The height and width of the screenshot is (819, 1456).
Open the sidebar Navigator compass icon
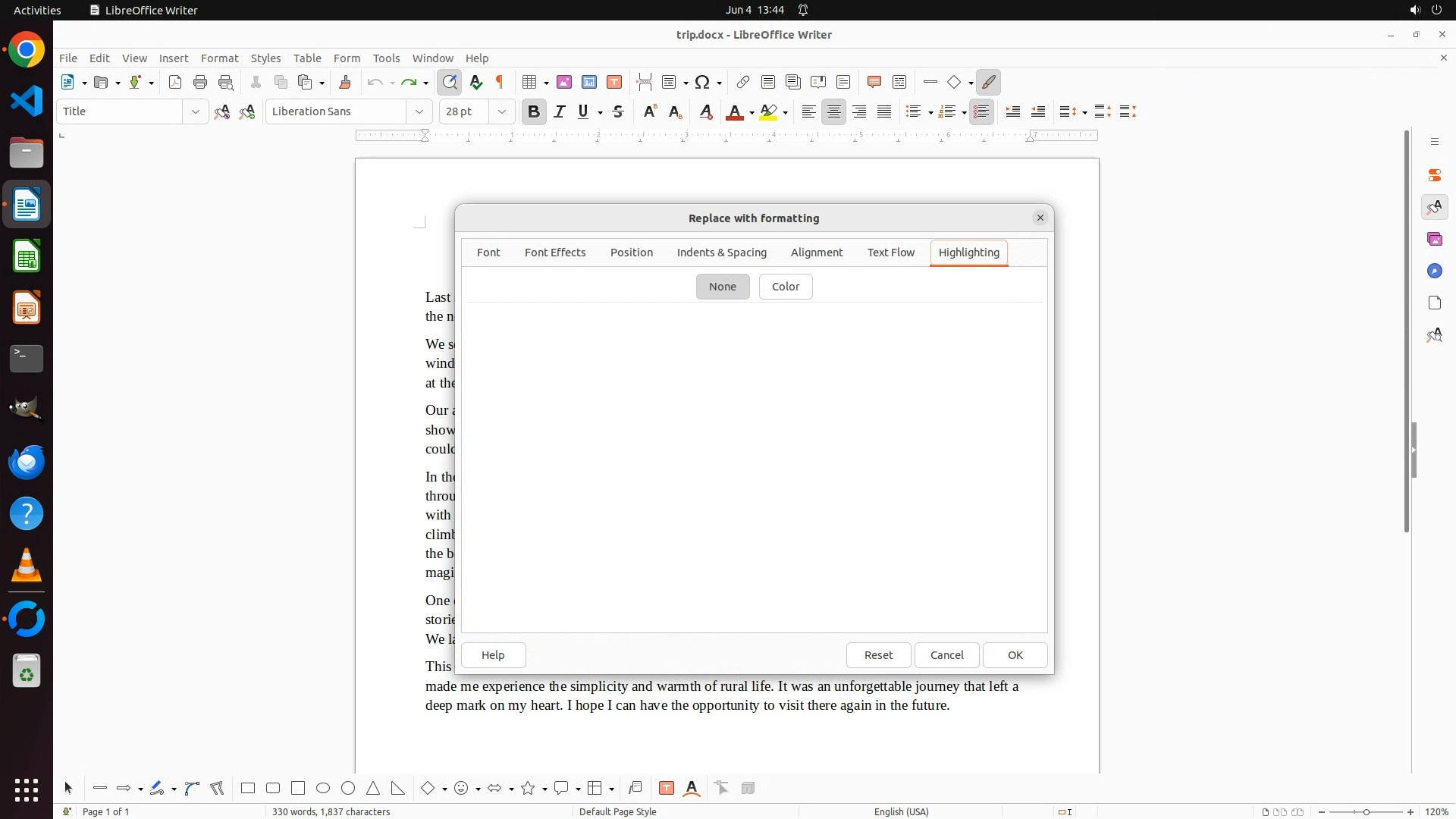1434,271
